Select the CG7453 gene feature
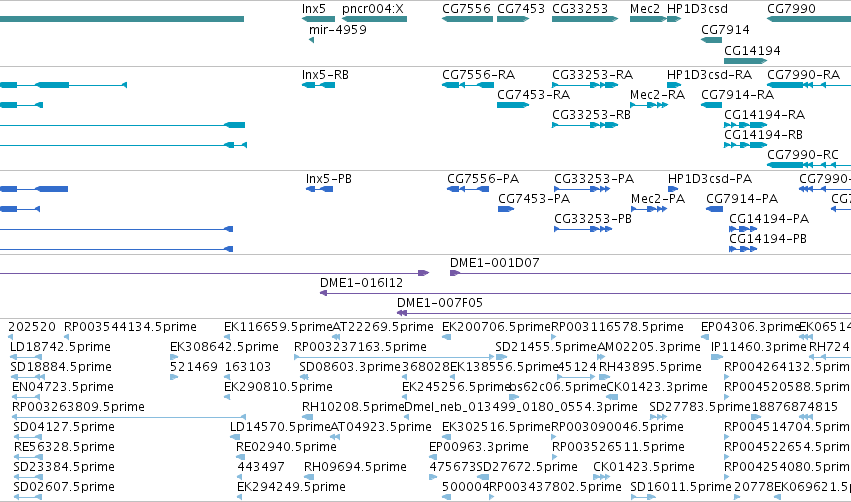The width and height of the screenshot is (851, 502). point(513,19)
